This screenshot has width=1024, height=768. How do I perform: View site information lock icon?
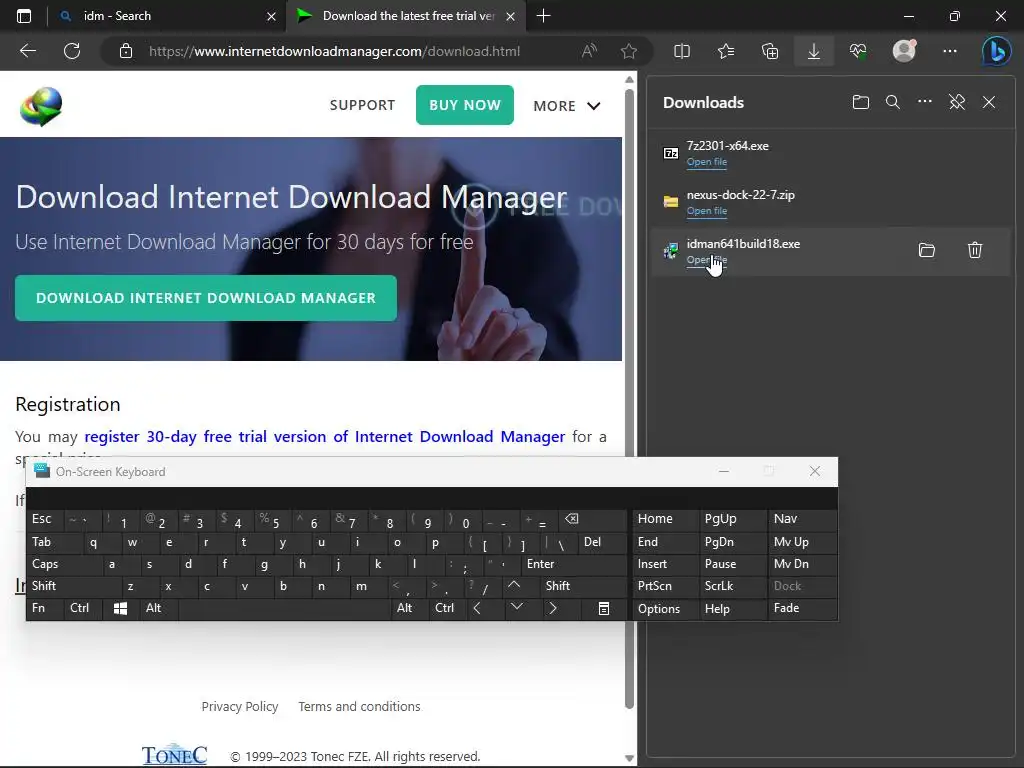click(x=126, y=51)
